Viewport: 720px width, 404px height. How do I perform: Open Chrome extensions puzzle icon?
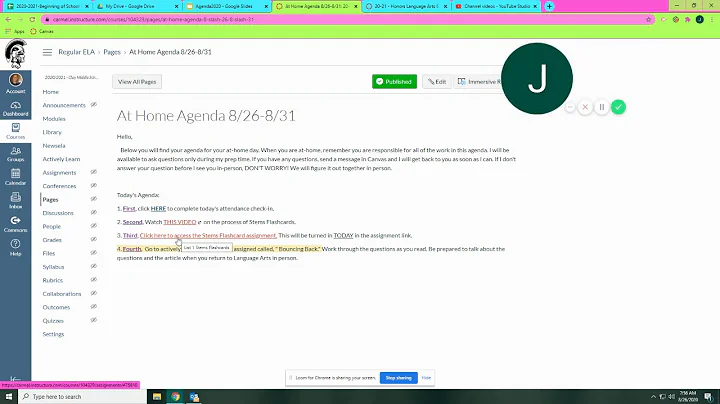[687, 19]
